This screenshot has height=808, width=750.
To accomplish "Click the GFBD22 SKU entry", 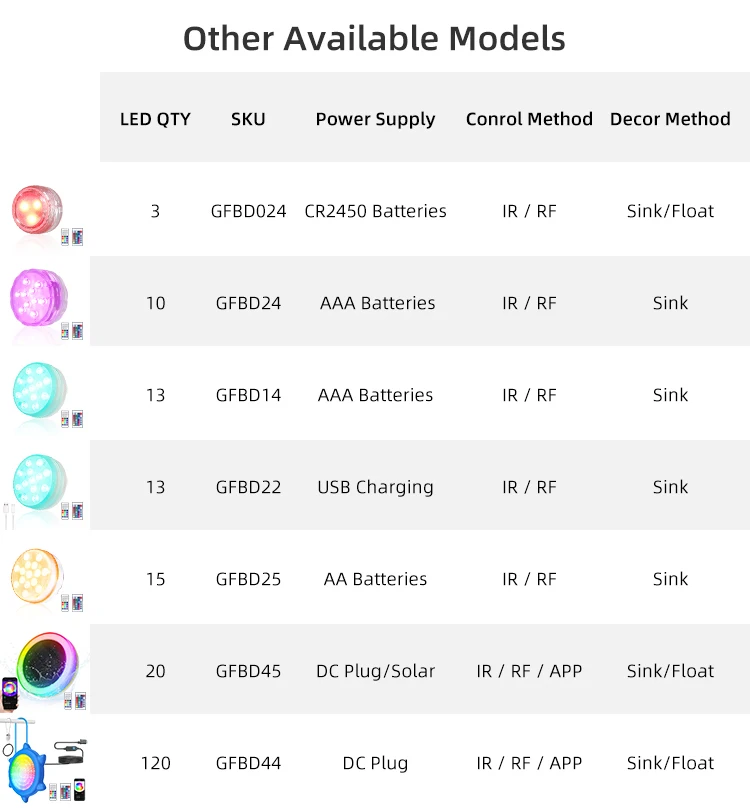I will click(248, 487).
